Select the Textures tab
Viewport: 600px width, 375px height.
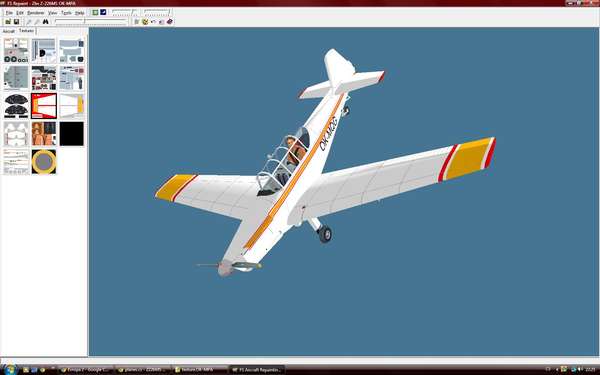[x=26, y=31]
